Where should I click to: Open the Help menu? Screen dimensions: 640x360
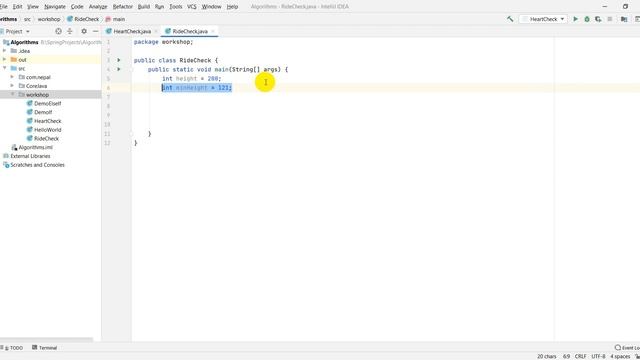pyautogui.click(x=232, y=7)
